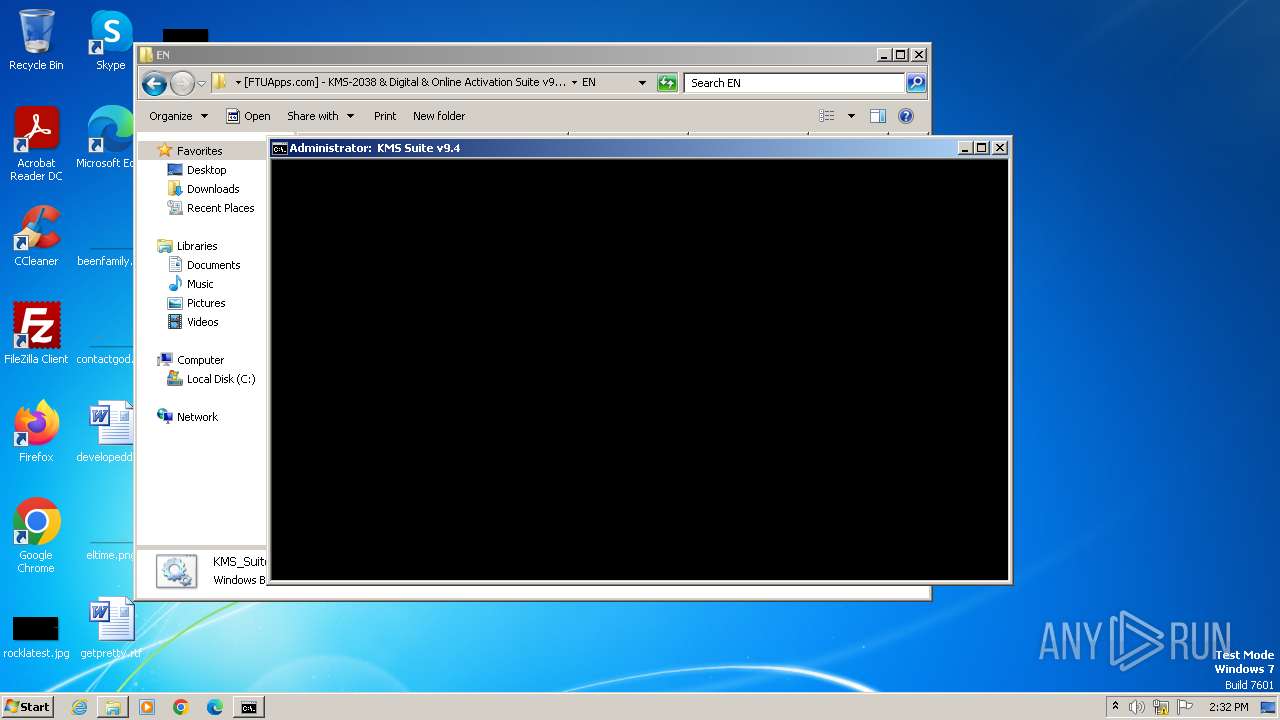Viewport: 1280px width, 720px height.
Task: Open address bar history dropdown
Action: pos(642,83)
